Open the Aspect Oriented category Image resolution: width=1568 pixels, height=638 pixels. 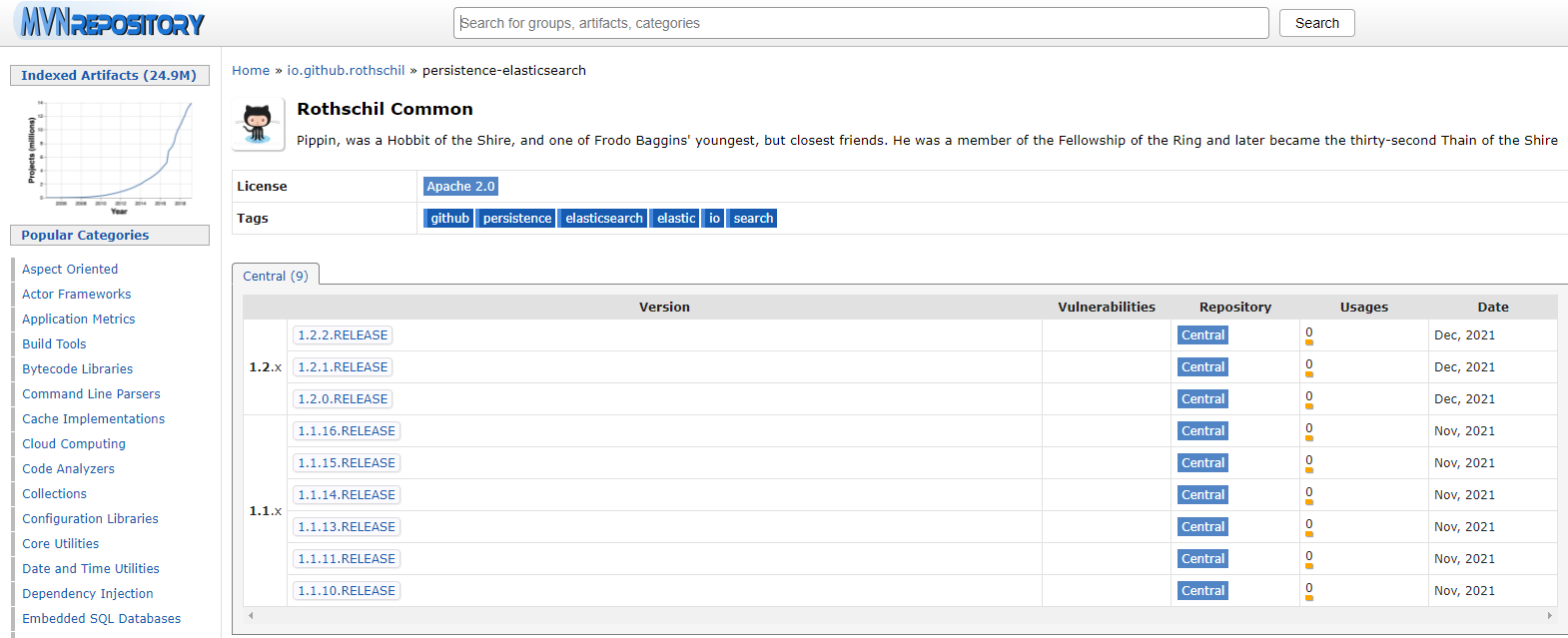pyautogui.click(x=70, y=270)
